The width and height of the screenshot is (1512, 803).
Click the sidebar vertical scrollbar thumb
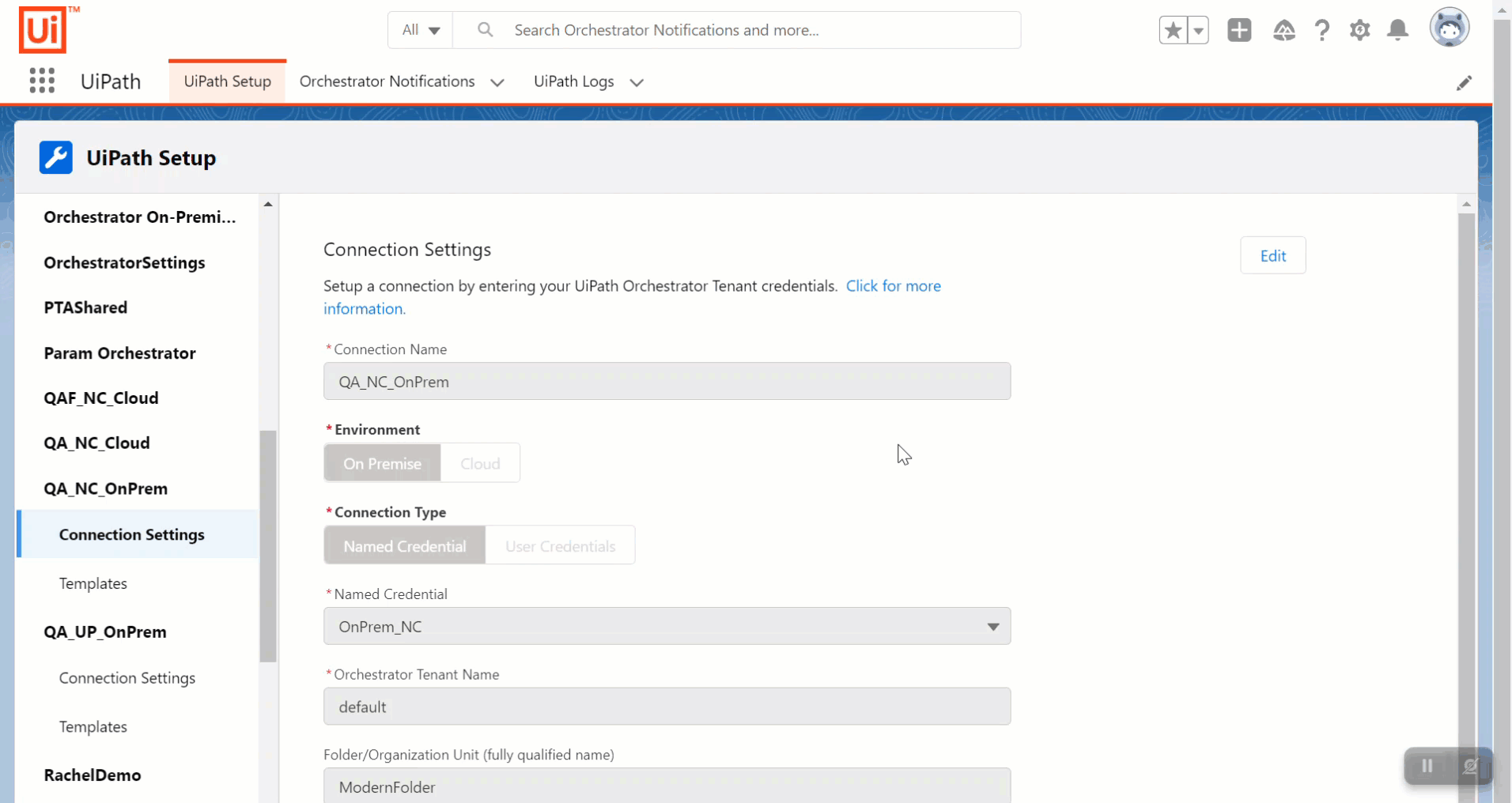click(x=268, y=545)
